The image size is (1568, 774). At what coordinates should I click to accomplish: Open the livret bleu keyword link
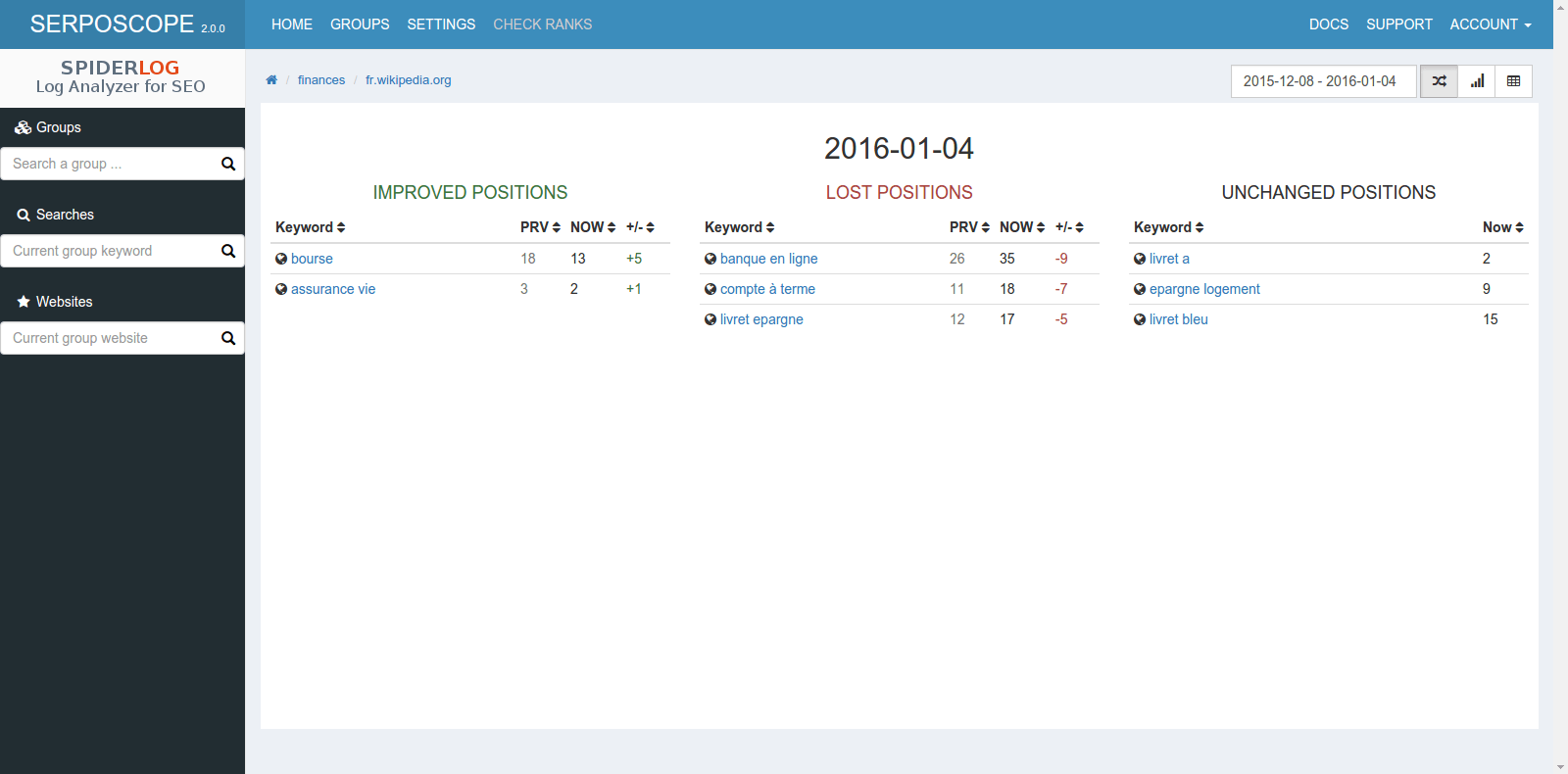pyautogui.click(x=1179, y=319)
